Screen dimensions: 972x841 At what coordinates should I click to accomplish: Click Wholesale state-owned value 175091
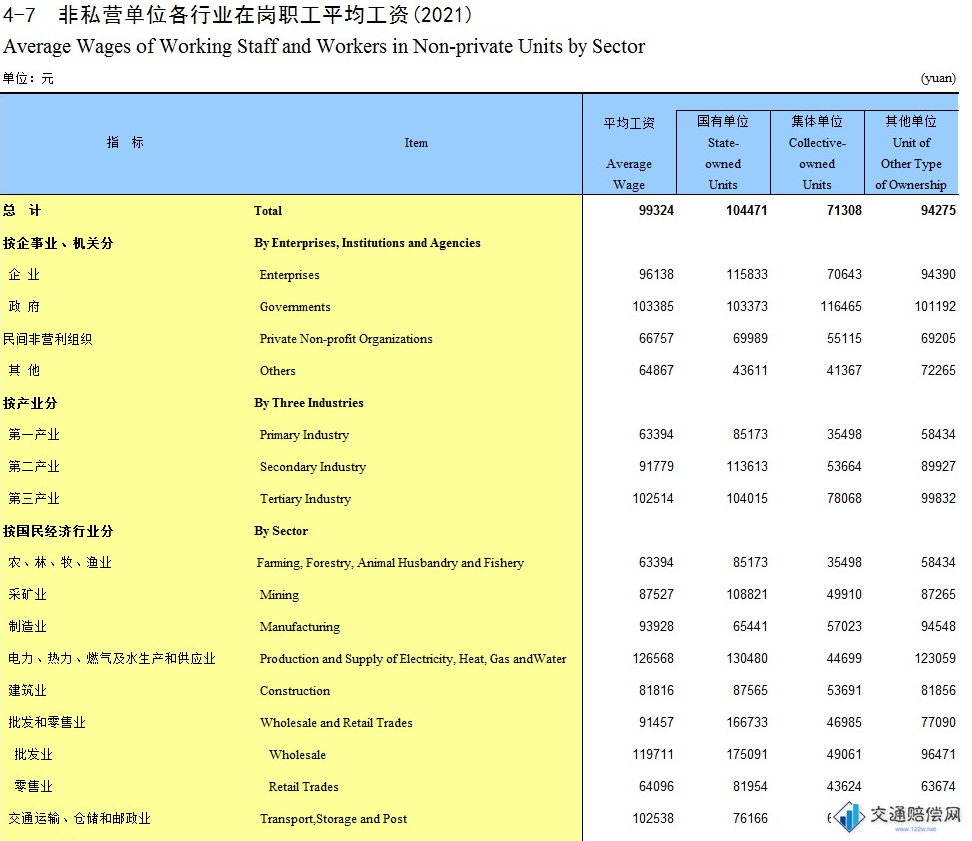click(747, 754)
